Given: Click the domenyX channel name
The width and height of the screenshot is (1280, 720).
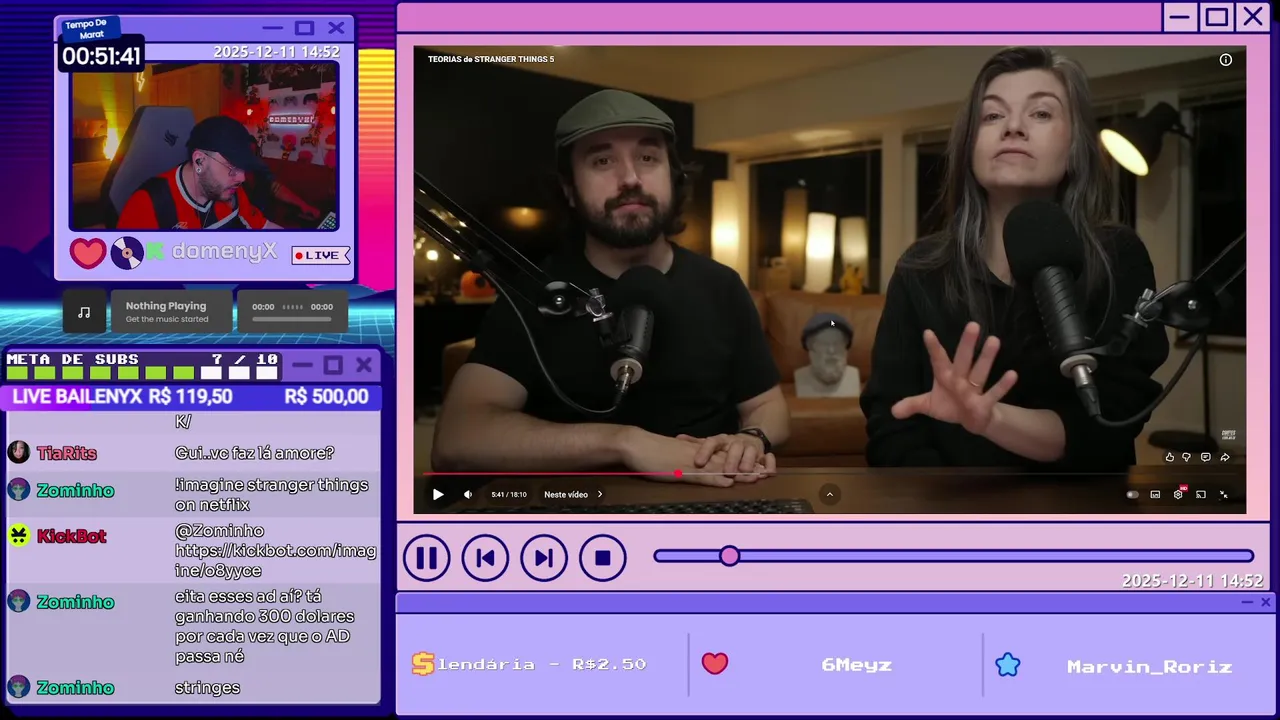Looking at the screenshot, I should point(224,252).
